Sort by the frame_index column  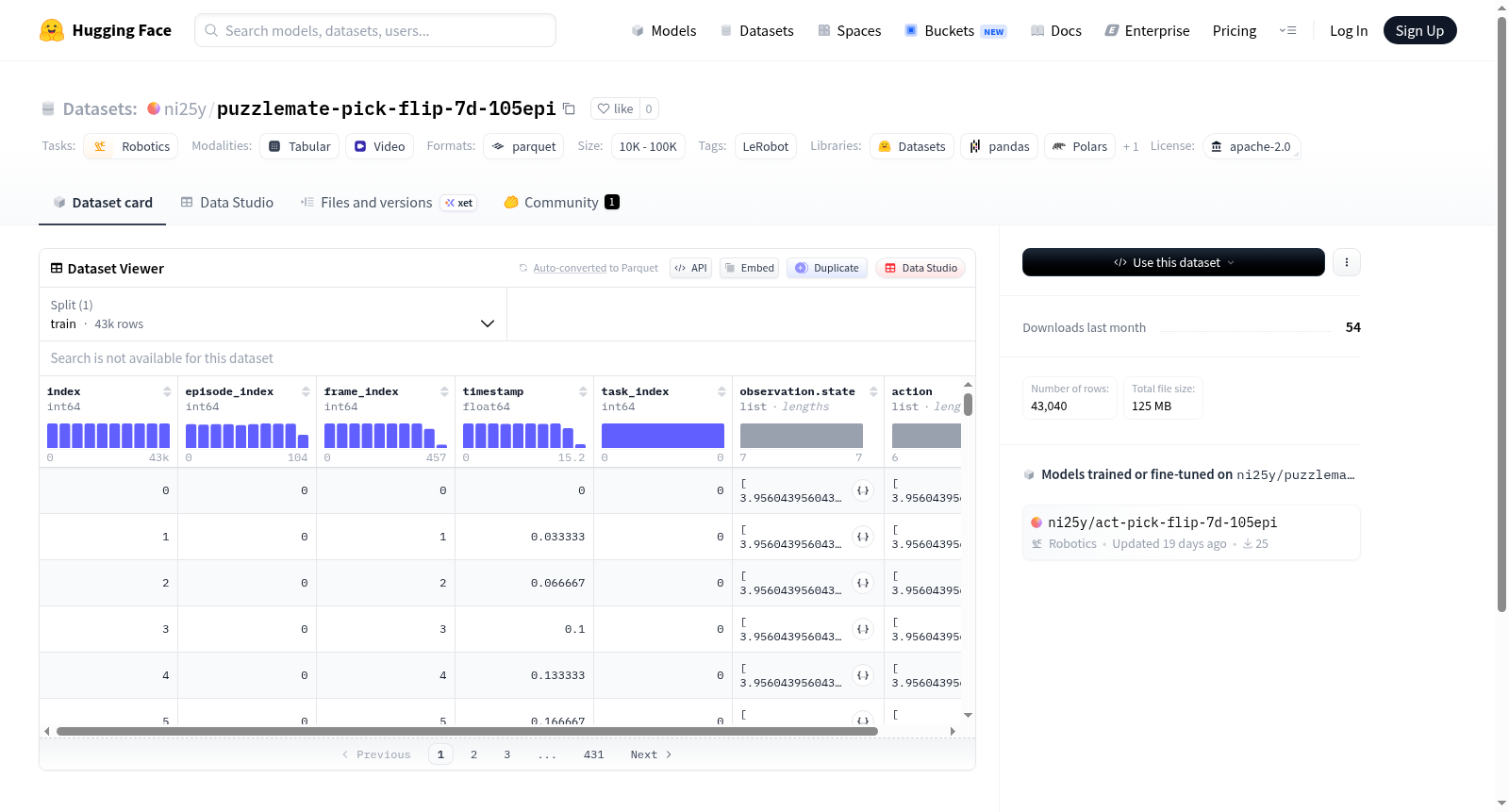(x=444, y=391)
